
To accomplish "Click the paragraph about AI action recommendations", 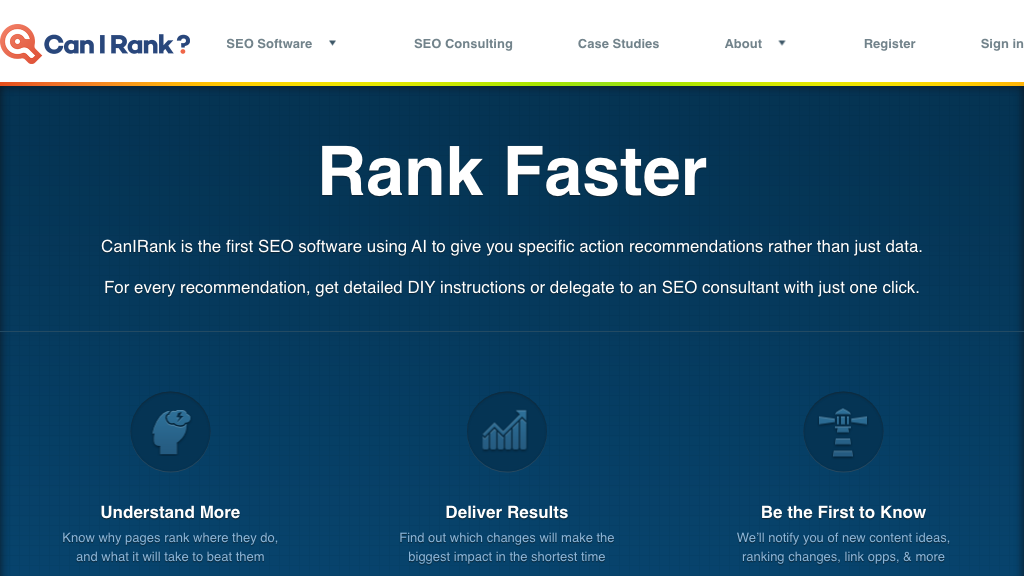I will click(x=512, y=246).
